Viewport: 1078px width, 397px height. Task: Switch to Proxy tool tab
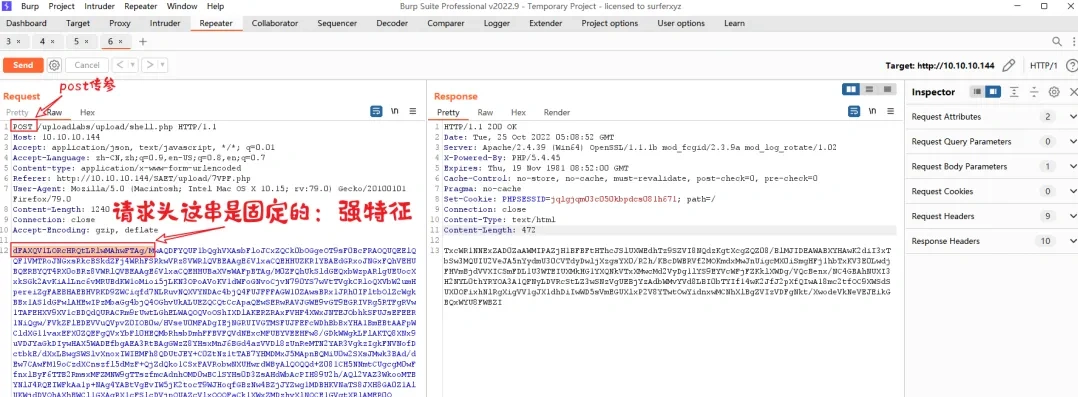click(120, 23)
